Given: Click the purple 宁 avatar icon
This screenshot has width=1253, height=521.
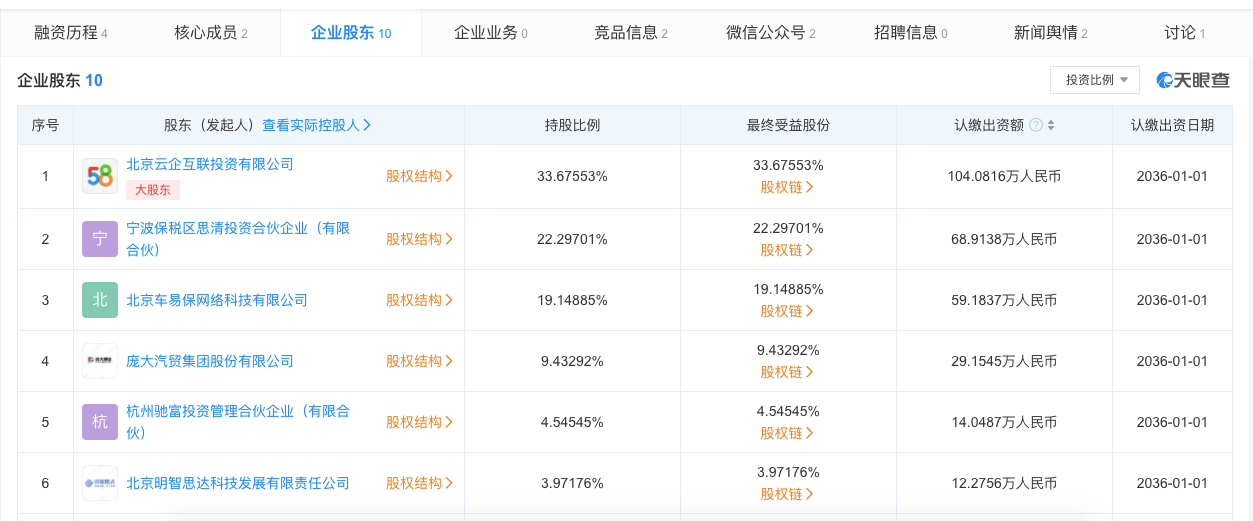Looking at the screenshot, I should click(x=100, y=239).
